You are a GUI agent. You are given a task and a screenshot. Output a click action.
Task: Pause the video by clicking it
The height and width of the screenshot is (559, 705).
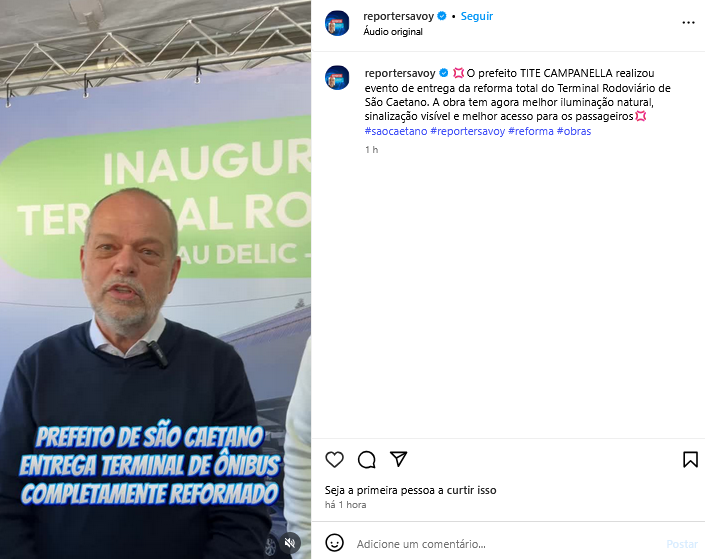155,279
